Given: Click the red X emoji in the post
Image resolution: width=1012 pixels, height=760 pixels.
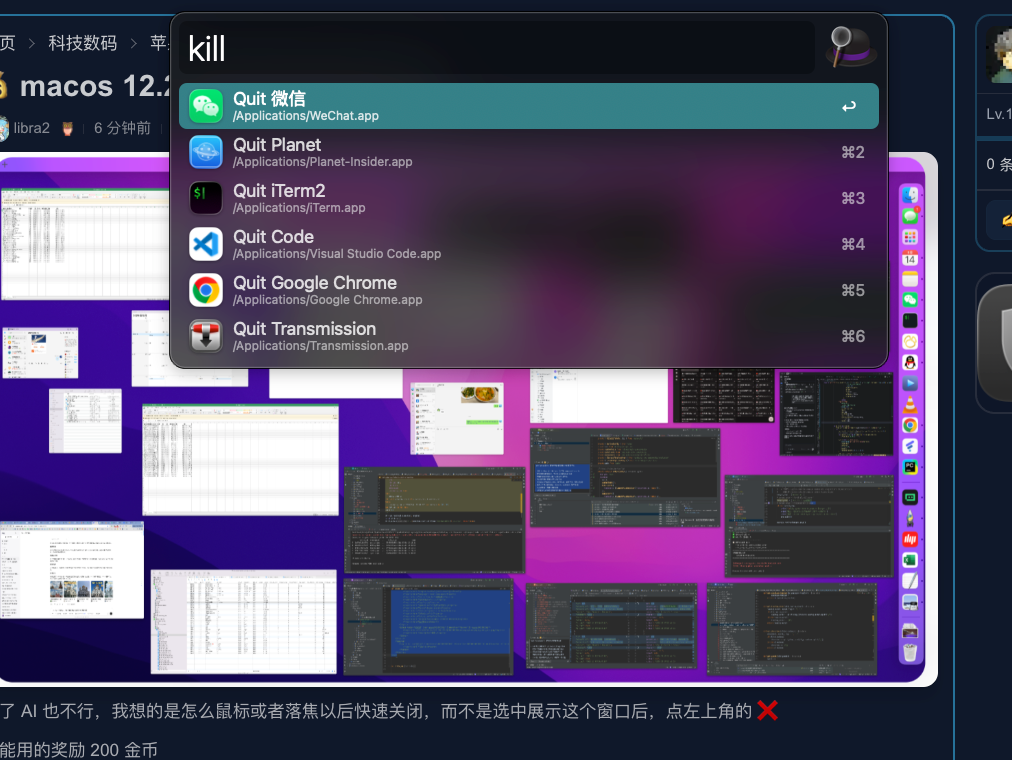Looking at the screenshot, I should [x=767, y=710].
